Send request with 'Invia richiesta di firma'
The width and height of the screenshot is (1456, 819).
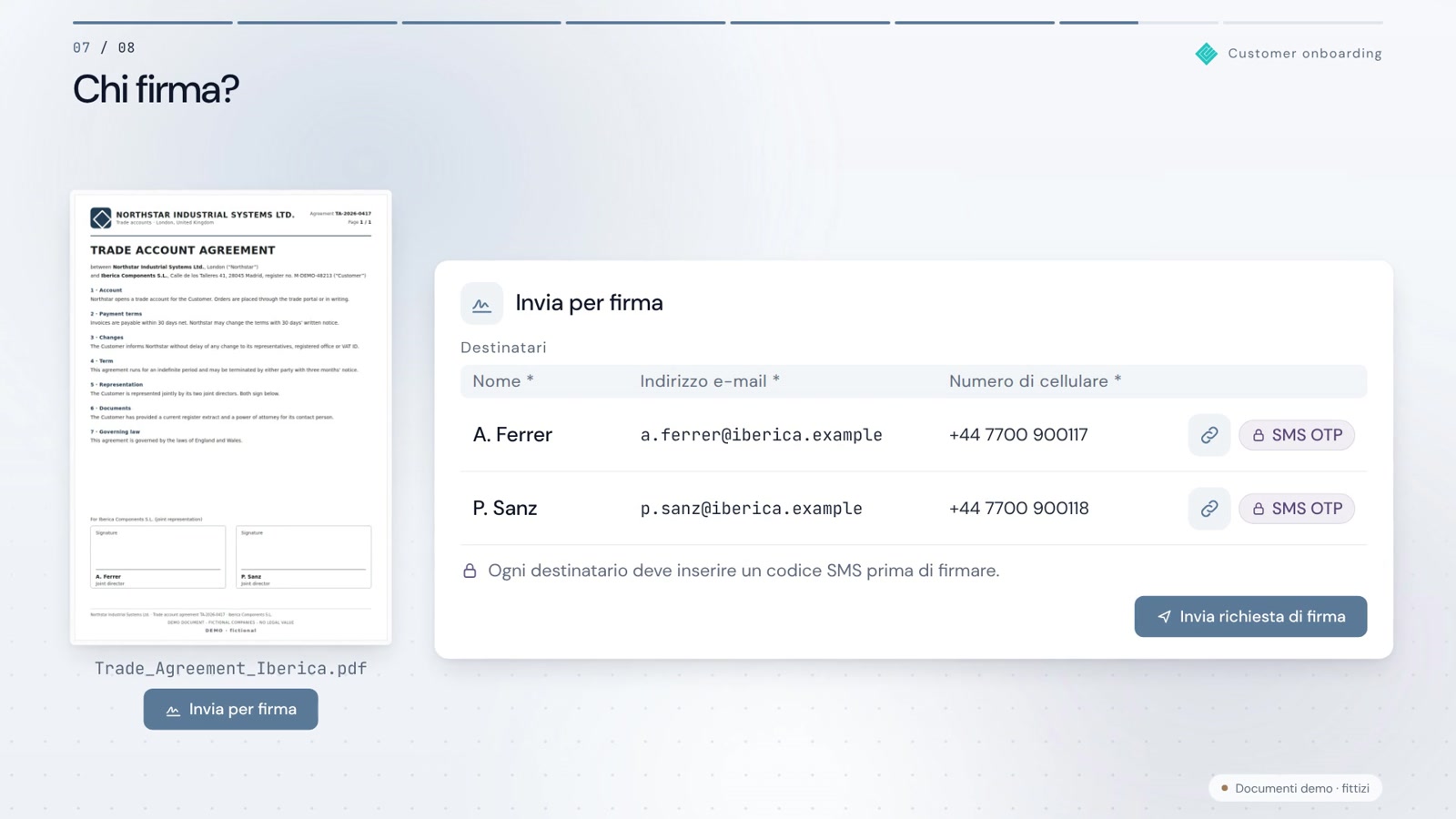(1250, 616)
